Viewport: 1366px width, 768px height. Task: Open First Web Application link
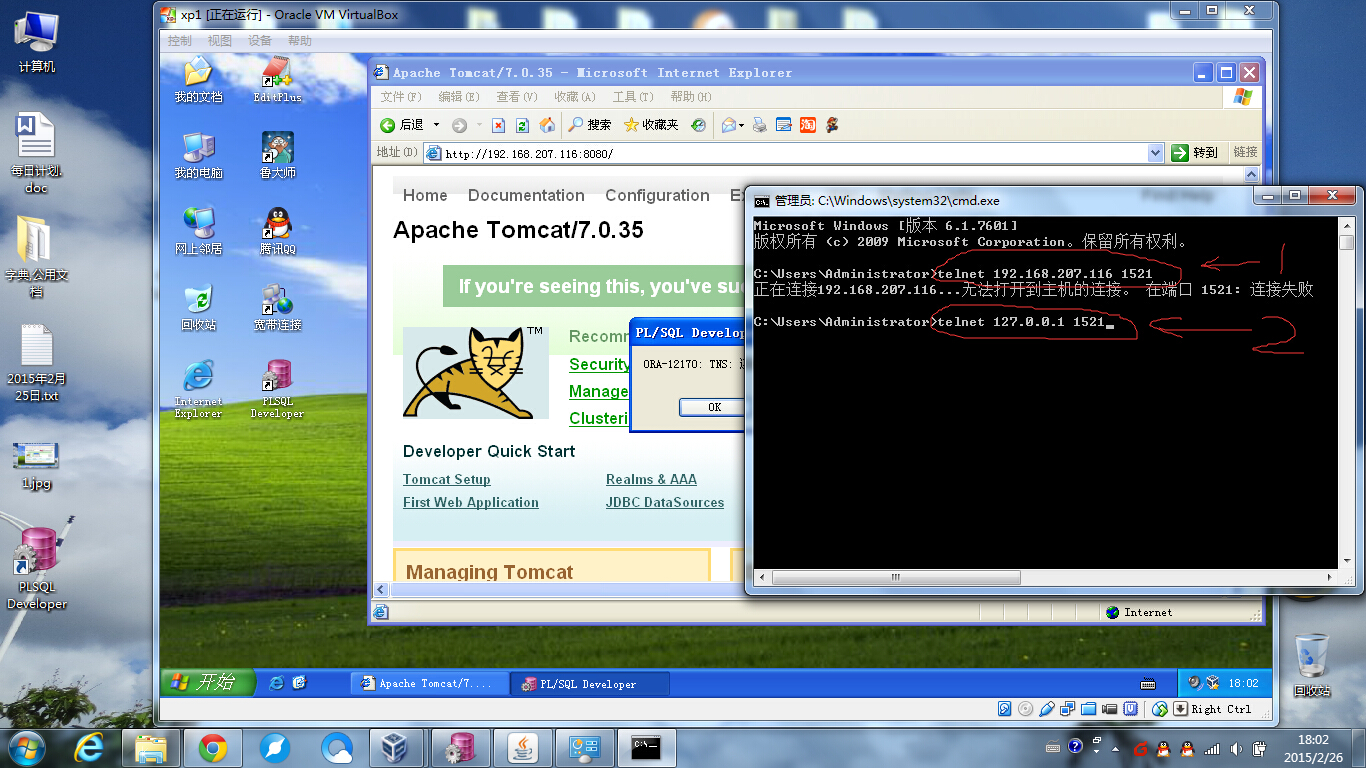tap(471, 502)
